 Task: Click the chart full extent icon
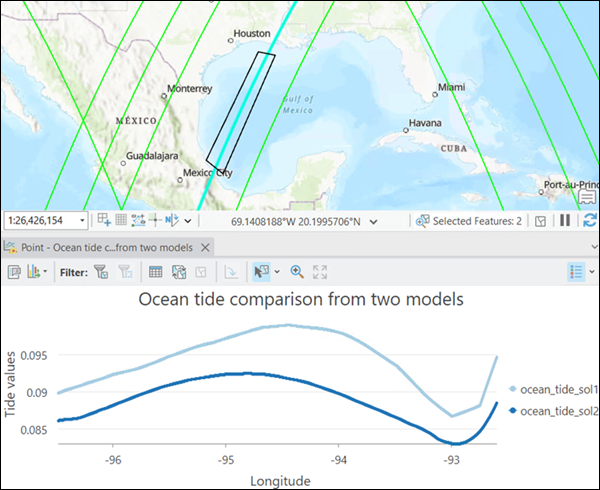pos(320,271)
